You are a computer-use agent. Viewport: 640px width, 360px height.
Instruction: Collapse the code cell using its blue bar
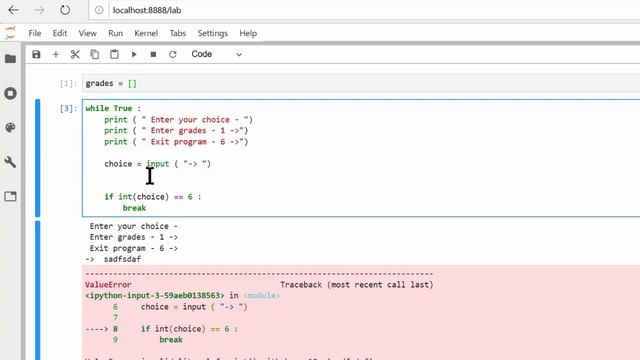pyautogui.click(x=38, y=158)
